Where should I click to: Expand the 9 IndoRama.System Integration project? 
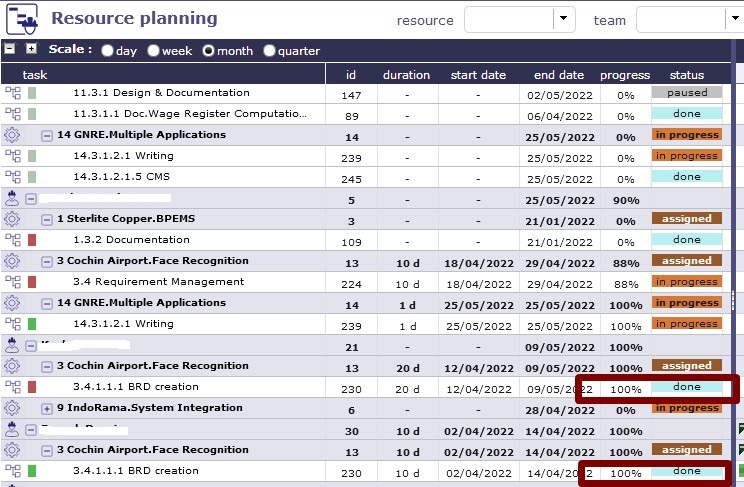point(47,408)
